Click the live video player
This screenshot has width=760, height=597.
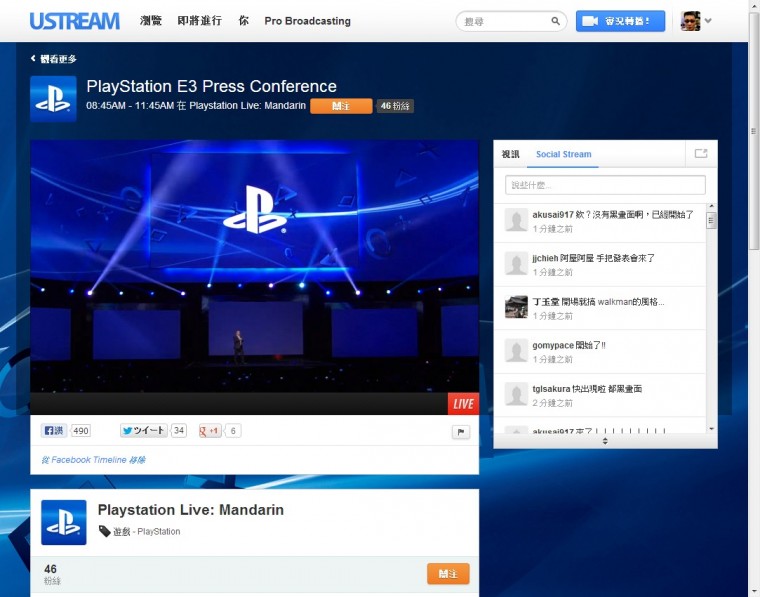[254, 277]
